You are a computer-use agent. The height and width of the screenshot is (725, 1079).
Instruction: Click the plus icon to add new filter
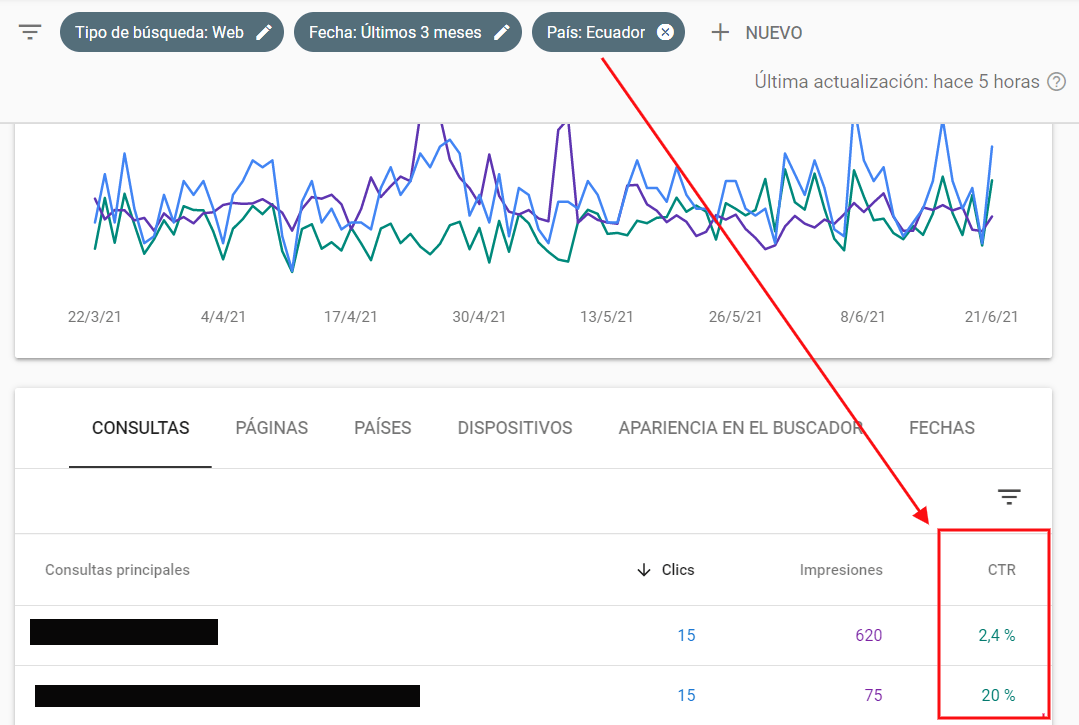[720, 32]
